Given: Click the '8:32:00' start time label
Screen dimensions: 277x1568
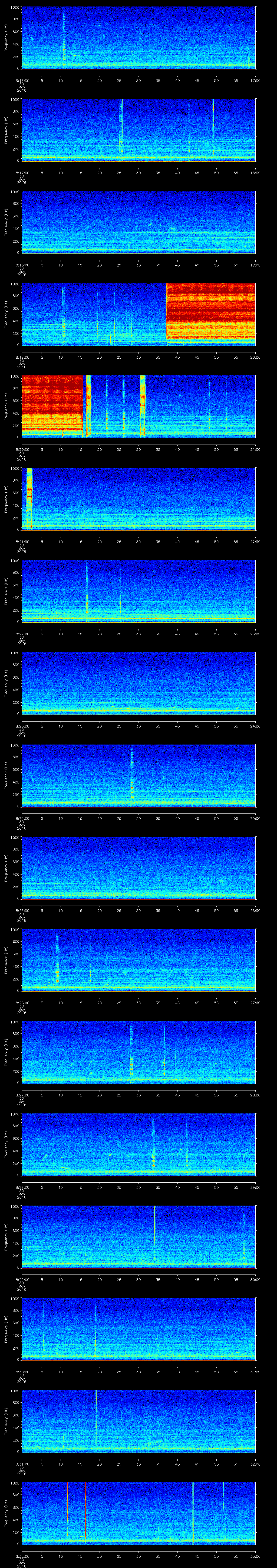Looking at the screenshot, I should click(22, 1556).
